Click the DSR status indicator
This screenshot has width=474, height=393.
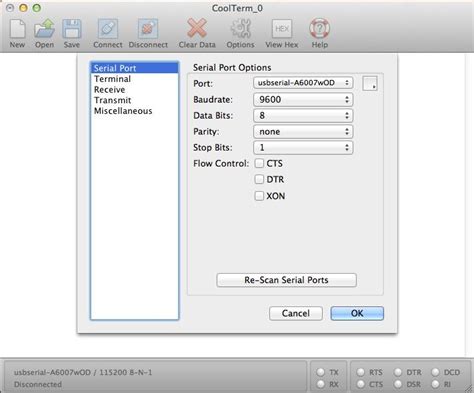[x=398, y=384]
